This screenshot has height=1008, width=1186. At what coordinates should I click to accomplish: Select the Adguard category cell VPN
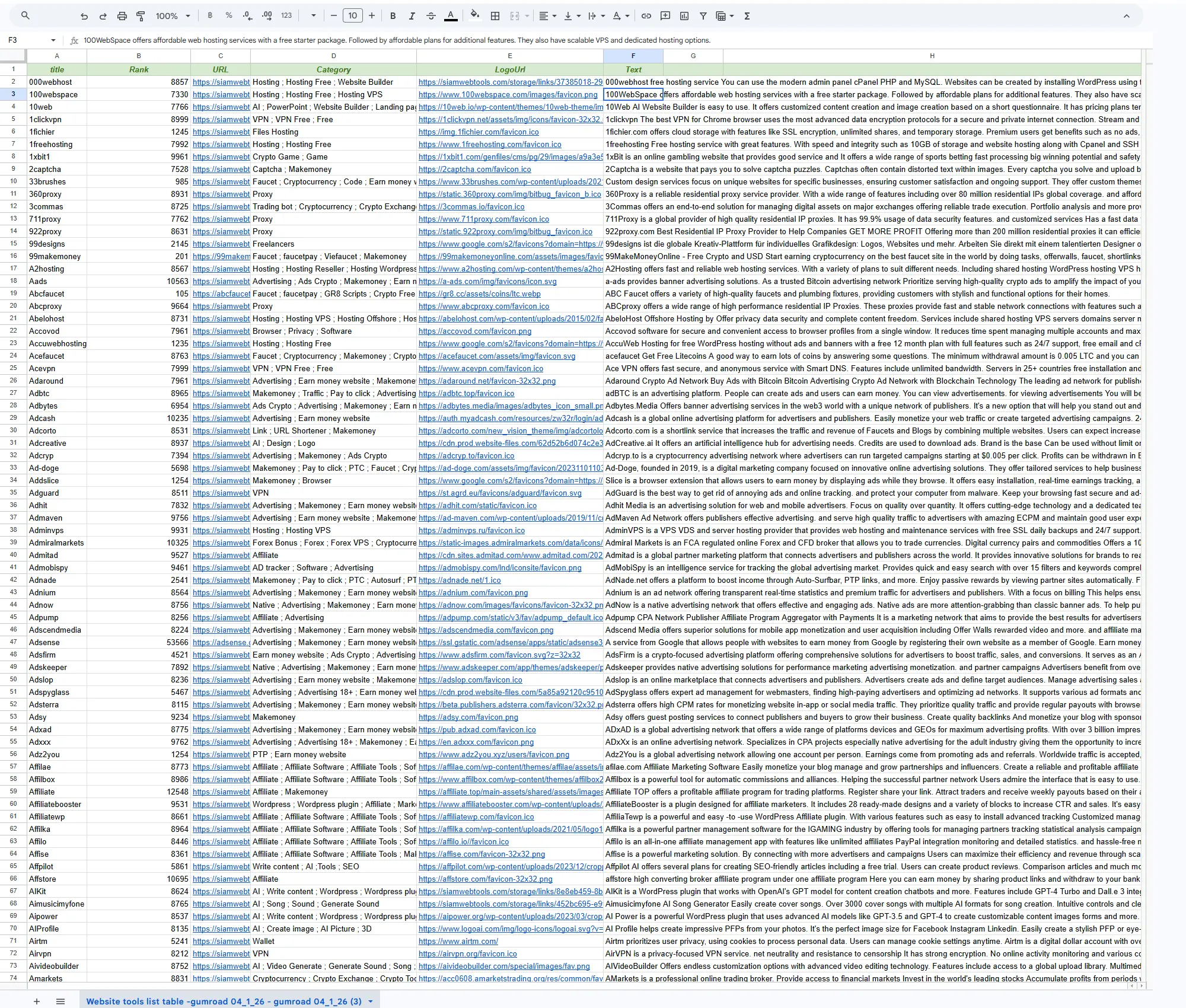333,493
